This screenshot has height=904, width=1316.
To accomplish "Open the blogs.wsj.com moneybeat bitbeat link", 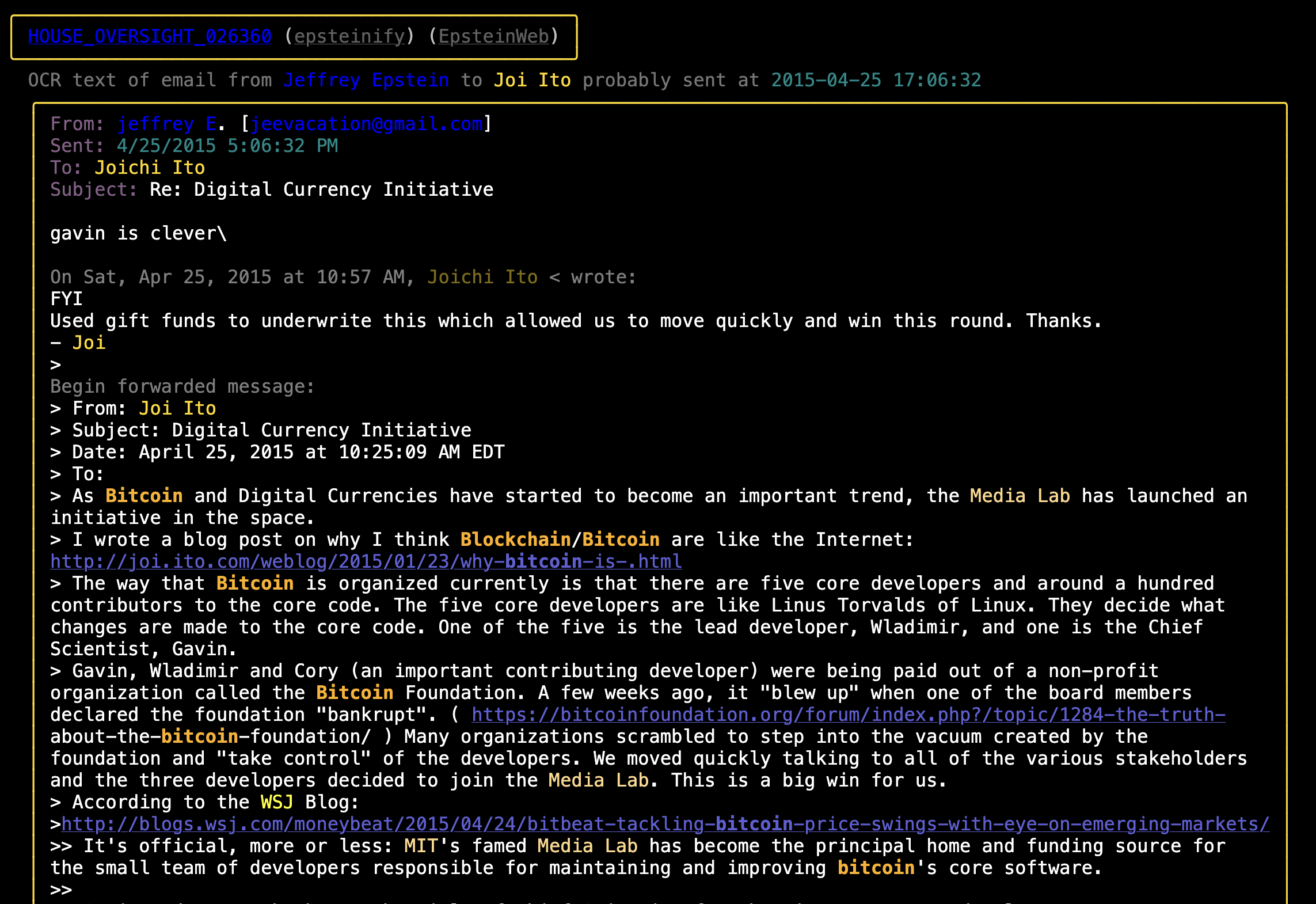I will tap(665, 824).
